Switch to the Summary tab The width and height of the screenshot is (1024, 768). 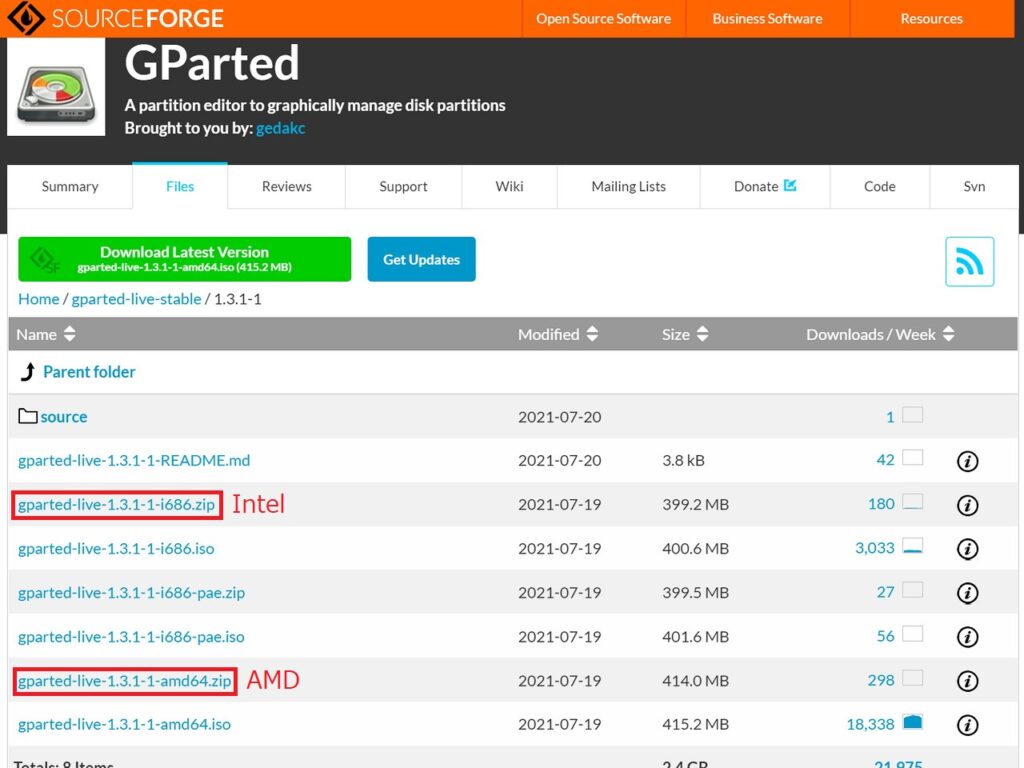pyautogui.click(x=70, y=186)
